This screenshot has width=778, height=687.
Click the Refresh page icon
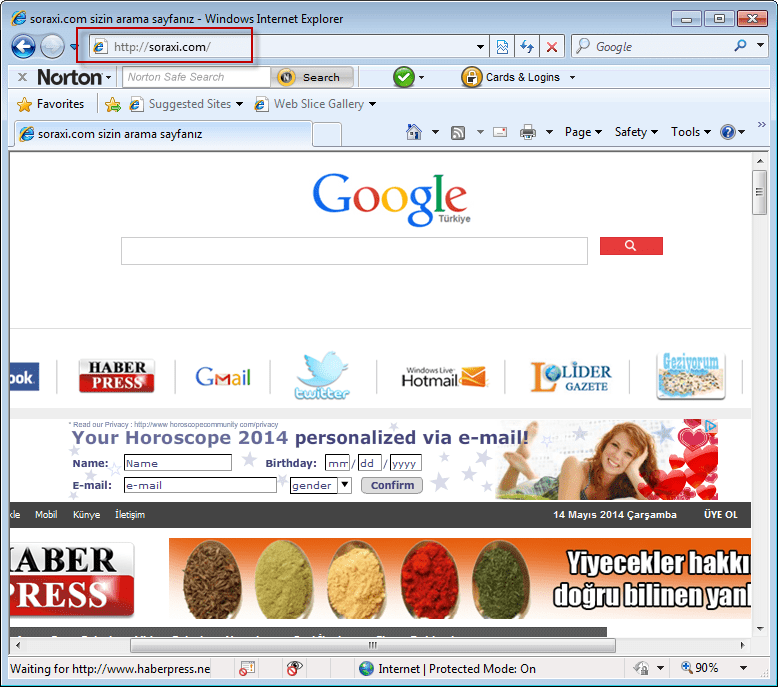(x=527, y=47)
